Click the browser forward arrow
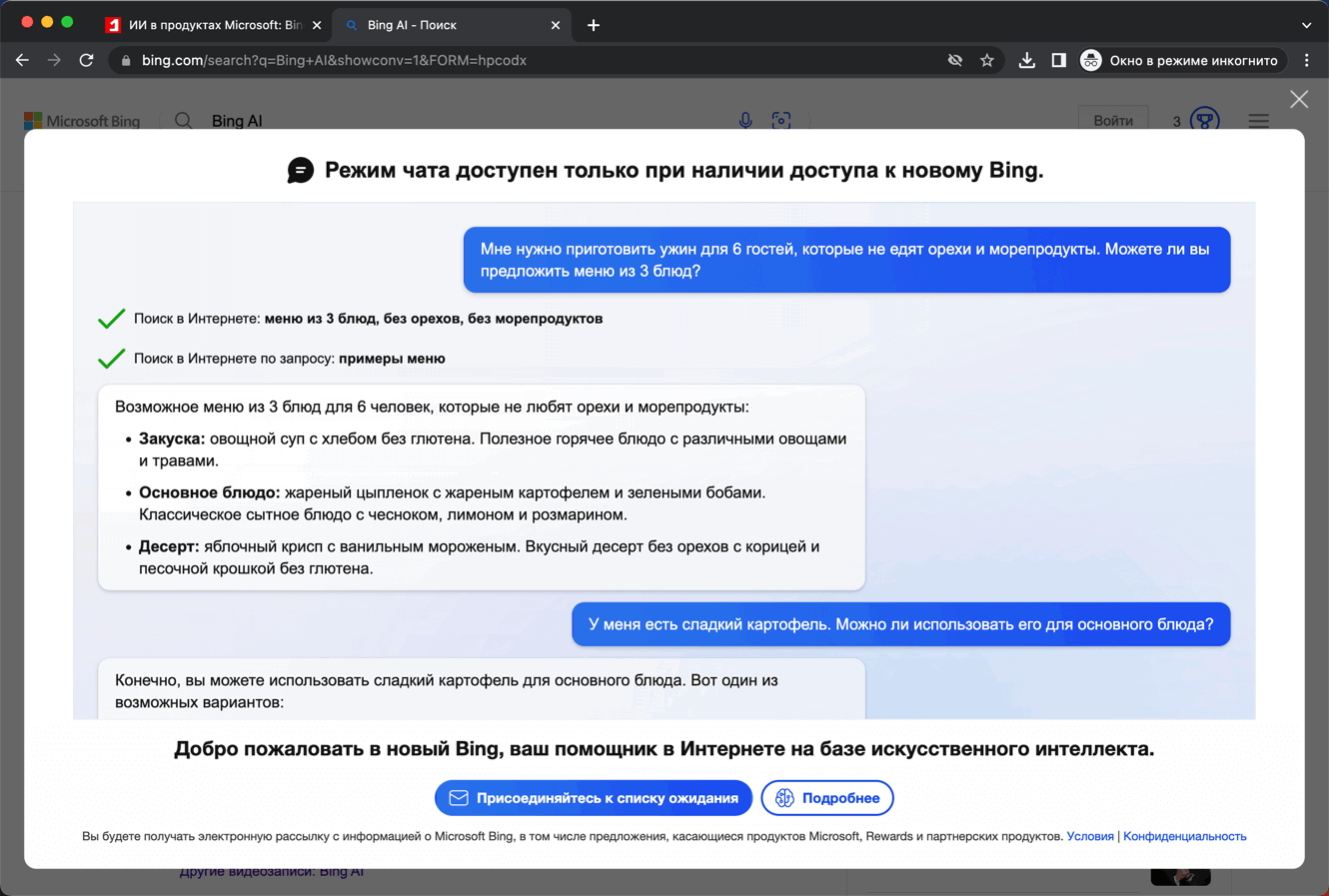 click(54, 60)
